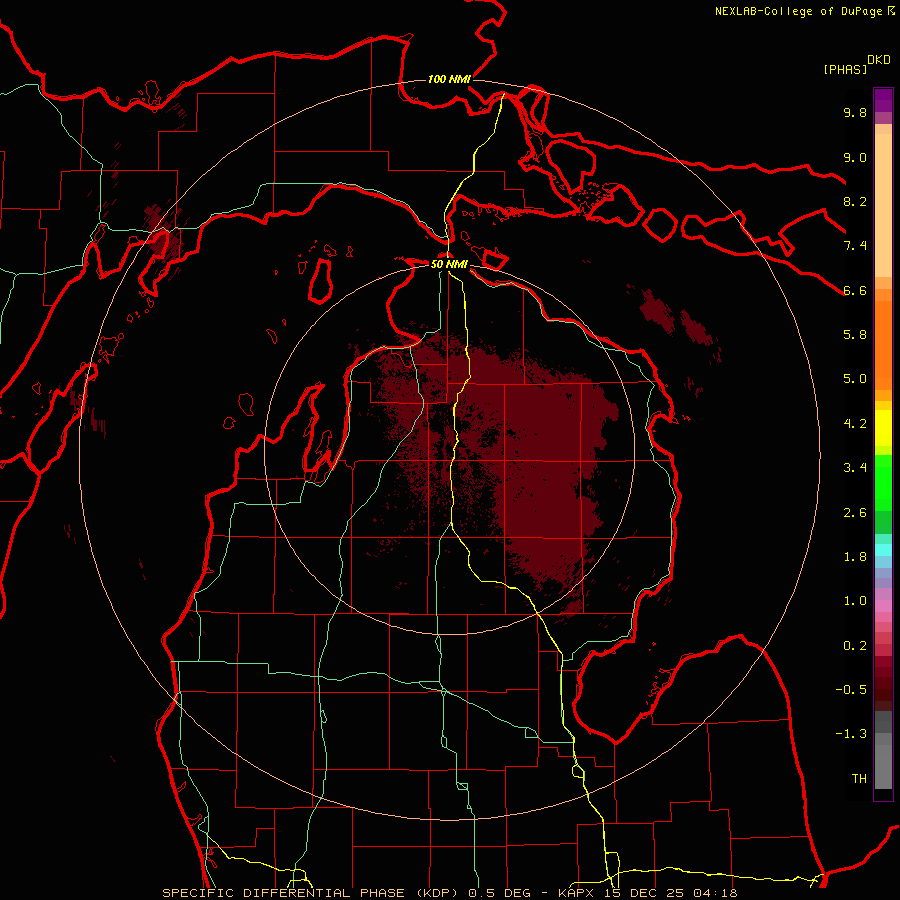900x900 pixels.
Task: Click the cyan band above 1.8
Action: pos(883,550)
